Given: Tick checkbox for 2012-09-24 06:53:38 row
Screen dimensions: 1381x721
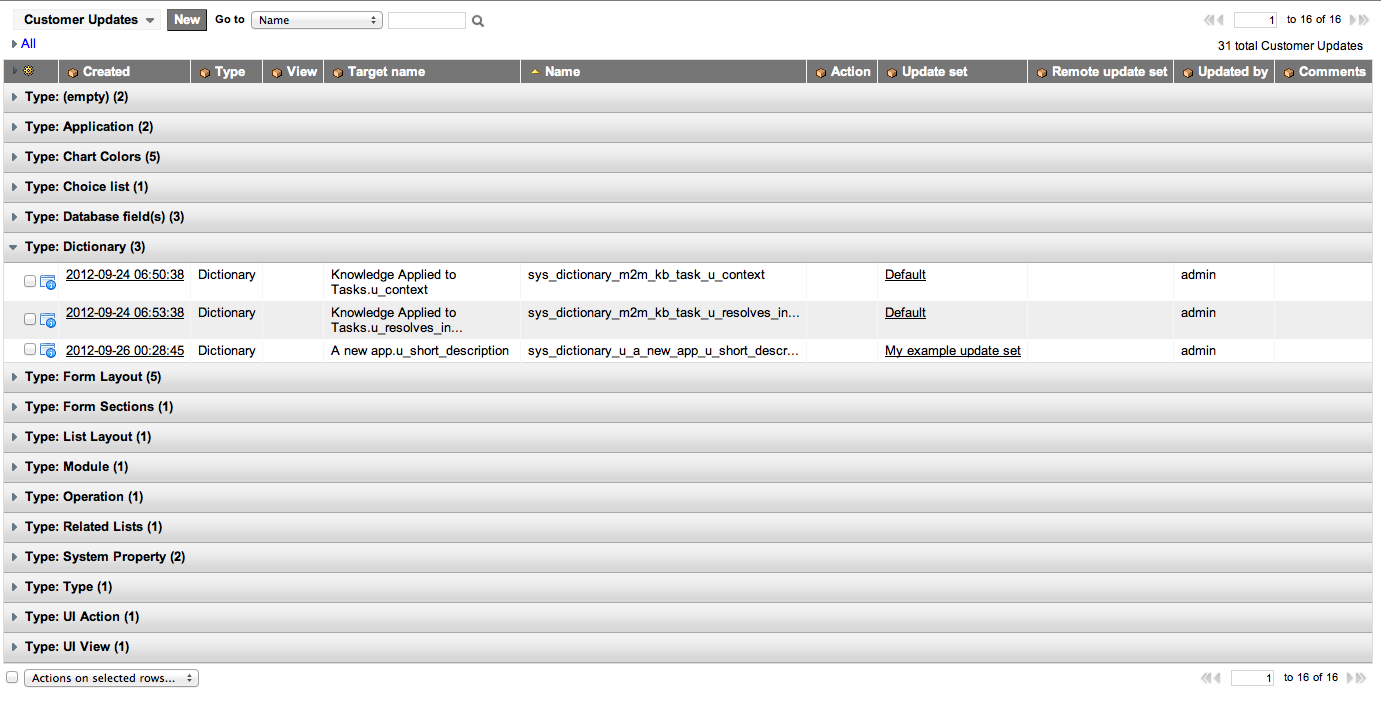Looking at the screenshot, I should click(x=30, y=319).
